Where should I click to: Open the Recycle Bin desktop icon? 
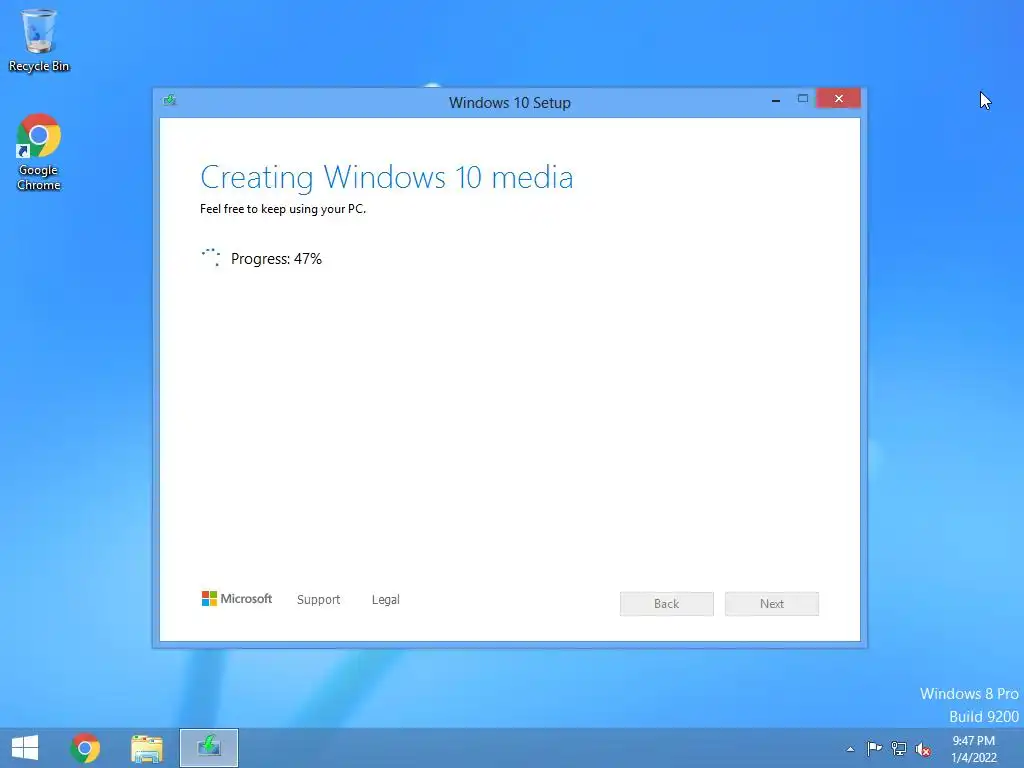coord(39,40)
